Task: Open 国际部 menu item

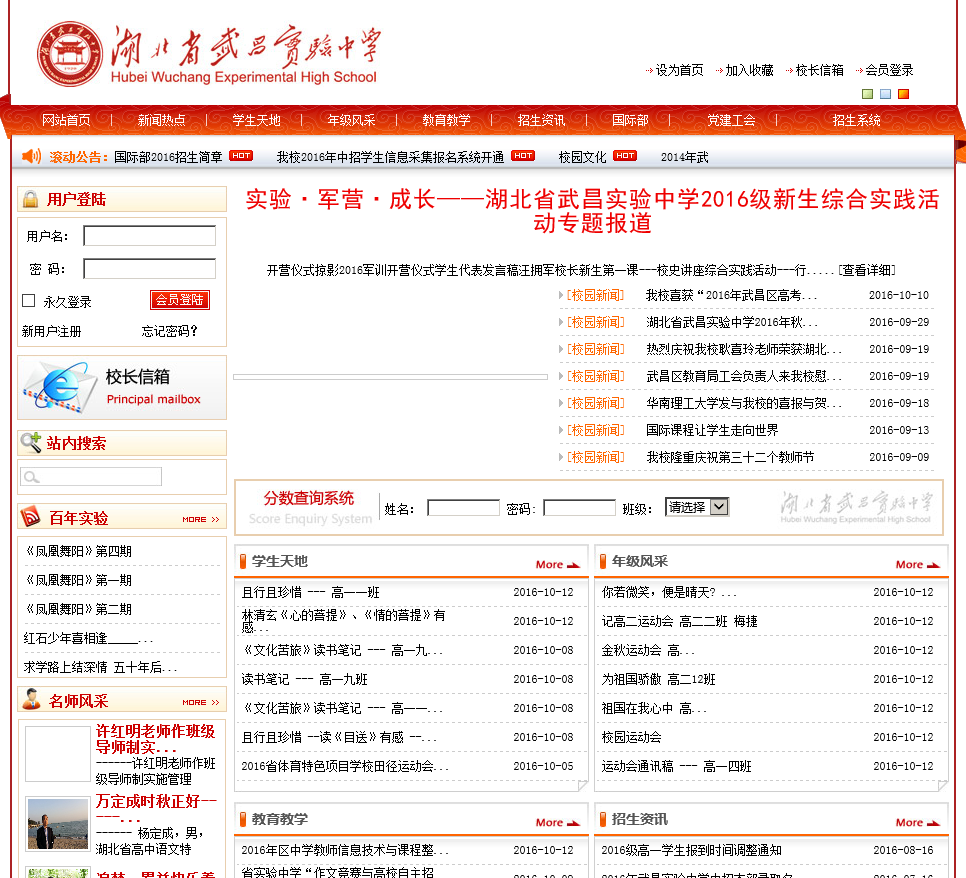Action: tap(630, 120)
